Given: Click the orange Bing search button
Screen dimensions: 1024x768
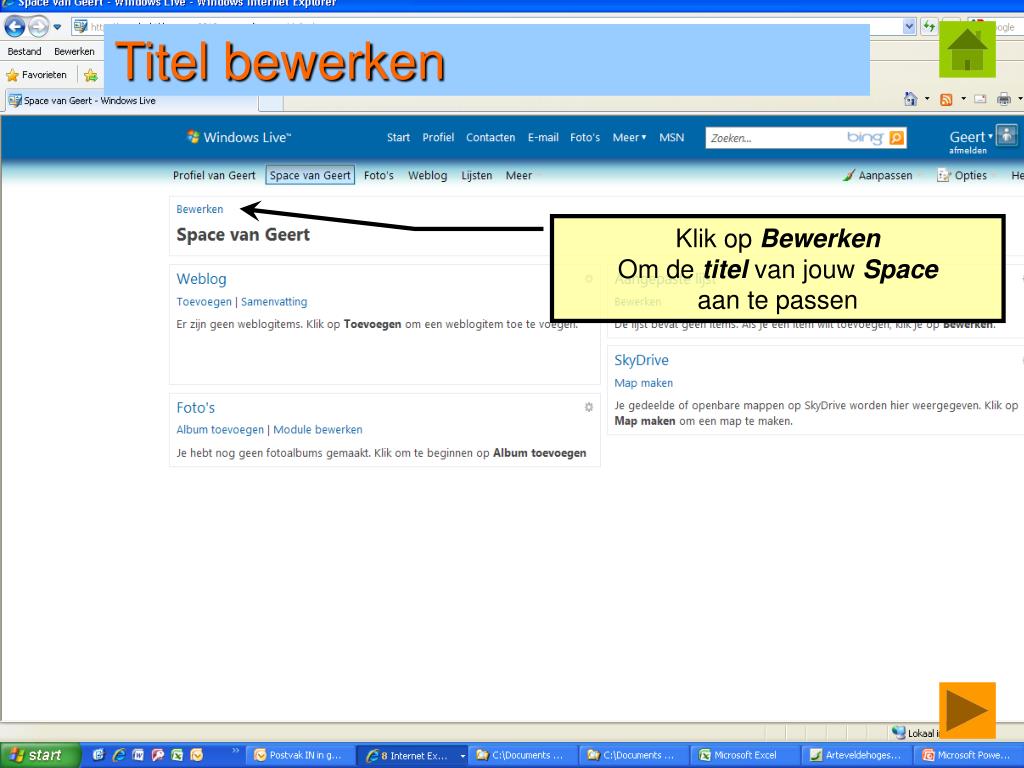Looking at the screenshot, I should click(897, 138).
